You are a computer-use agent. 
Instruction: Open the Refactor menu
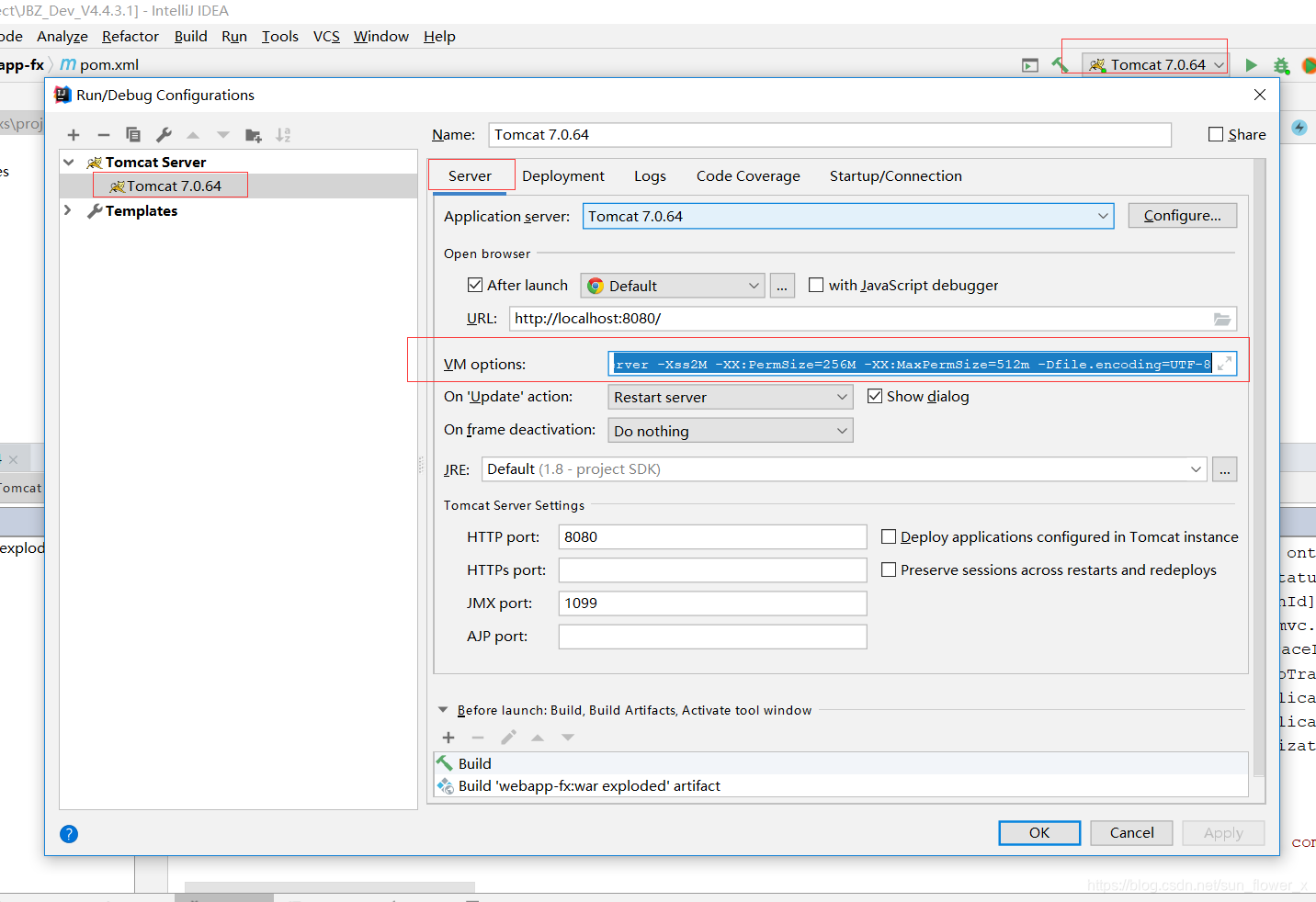tap(130, 36)
